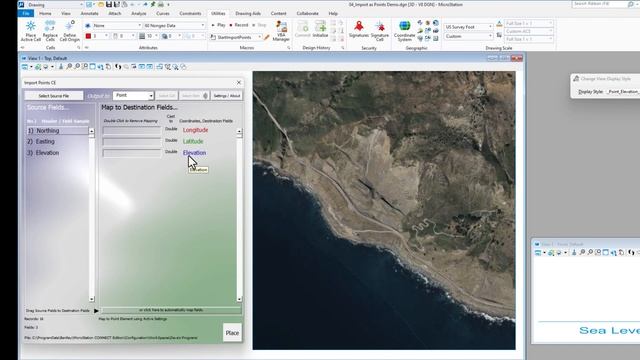The image size is (640, 360).
Task: Click the Place Active Cell tool
Action: coord(31,31)
